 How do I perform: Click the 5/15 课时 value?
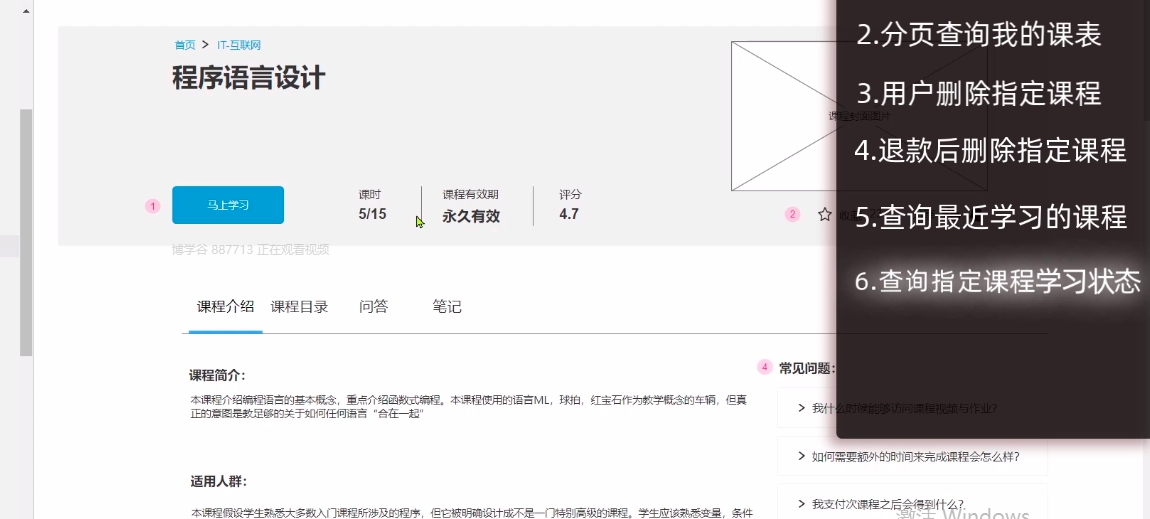(373, 215)
